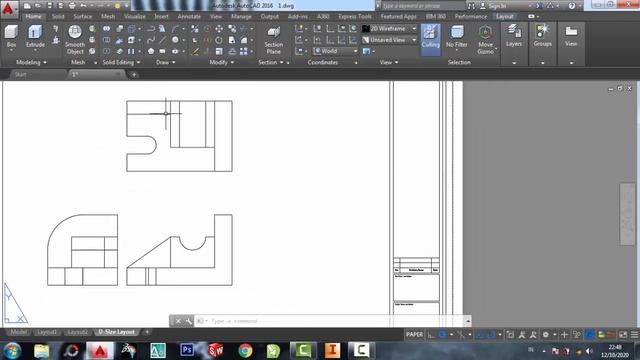This screenshot has width=640, height=360.
Task: Close the command line with X icon
Action: click(178, 321)
